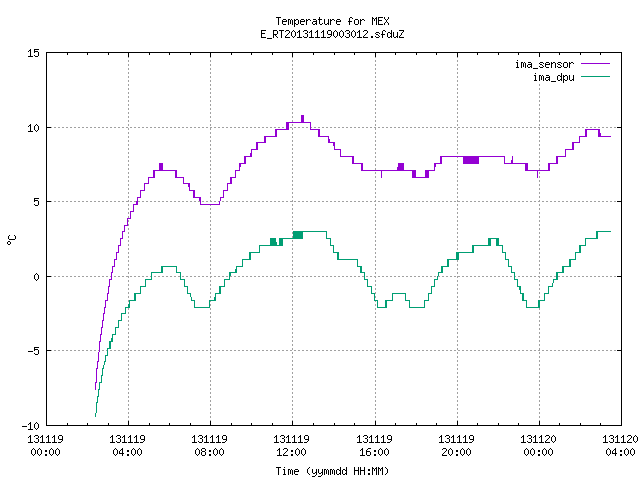This screenshot has height=480, width=640.
Task: Click the x-axis label '131119 00:00'
Action: click(x=45, y=446)
